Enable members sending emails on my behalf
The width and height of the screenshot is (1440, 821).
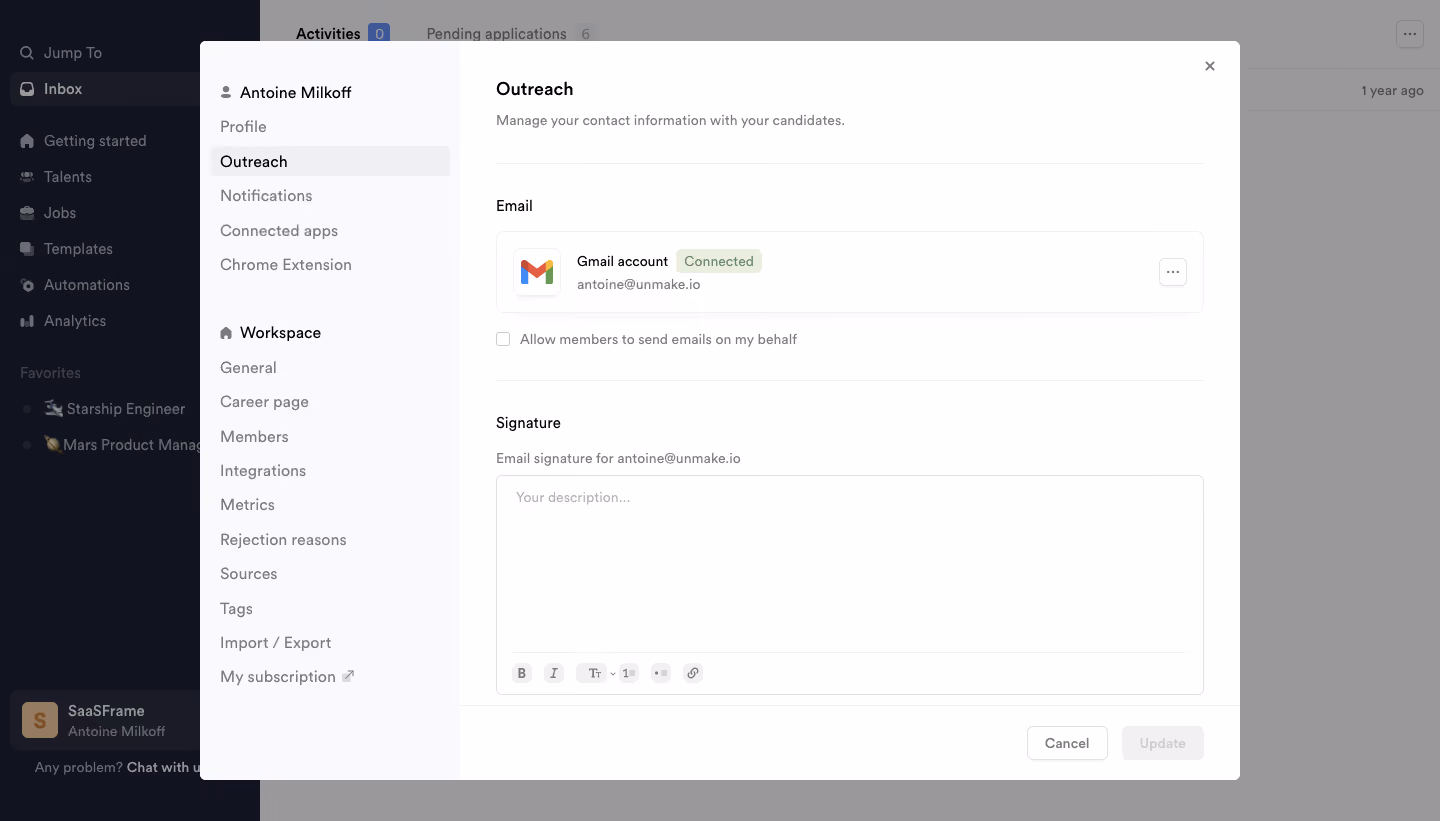pyautogui.click(x=503, y=339)
